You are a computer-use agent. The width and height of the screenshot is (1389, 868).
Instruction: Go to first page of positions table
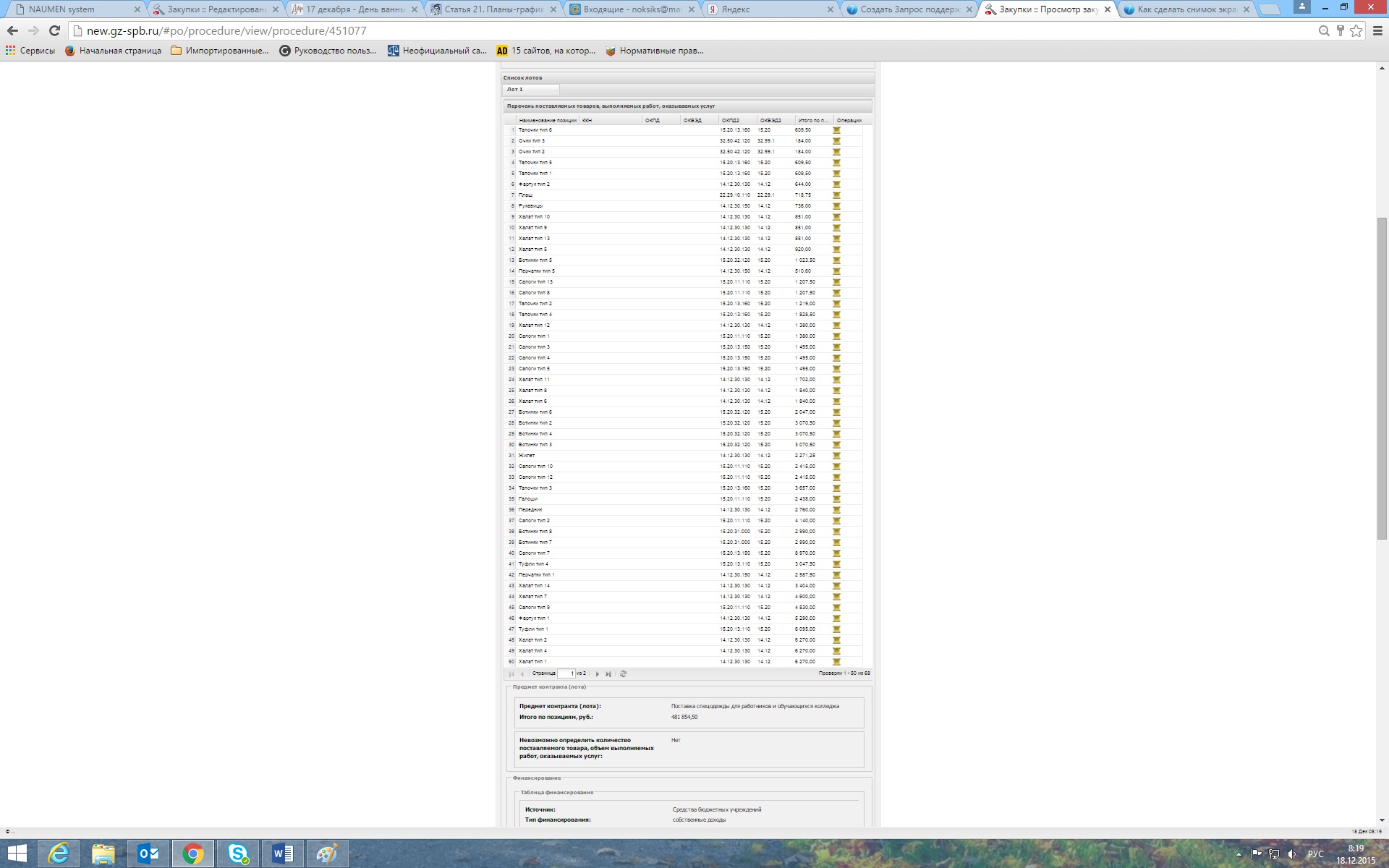pyautogui.click(x=511, y=674)
